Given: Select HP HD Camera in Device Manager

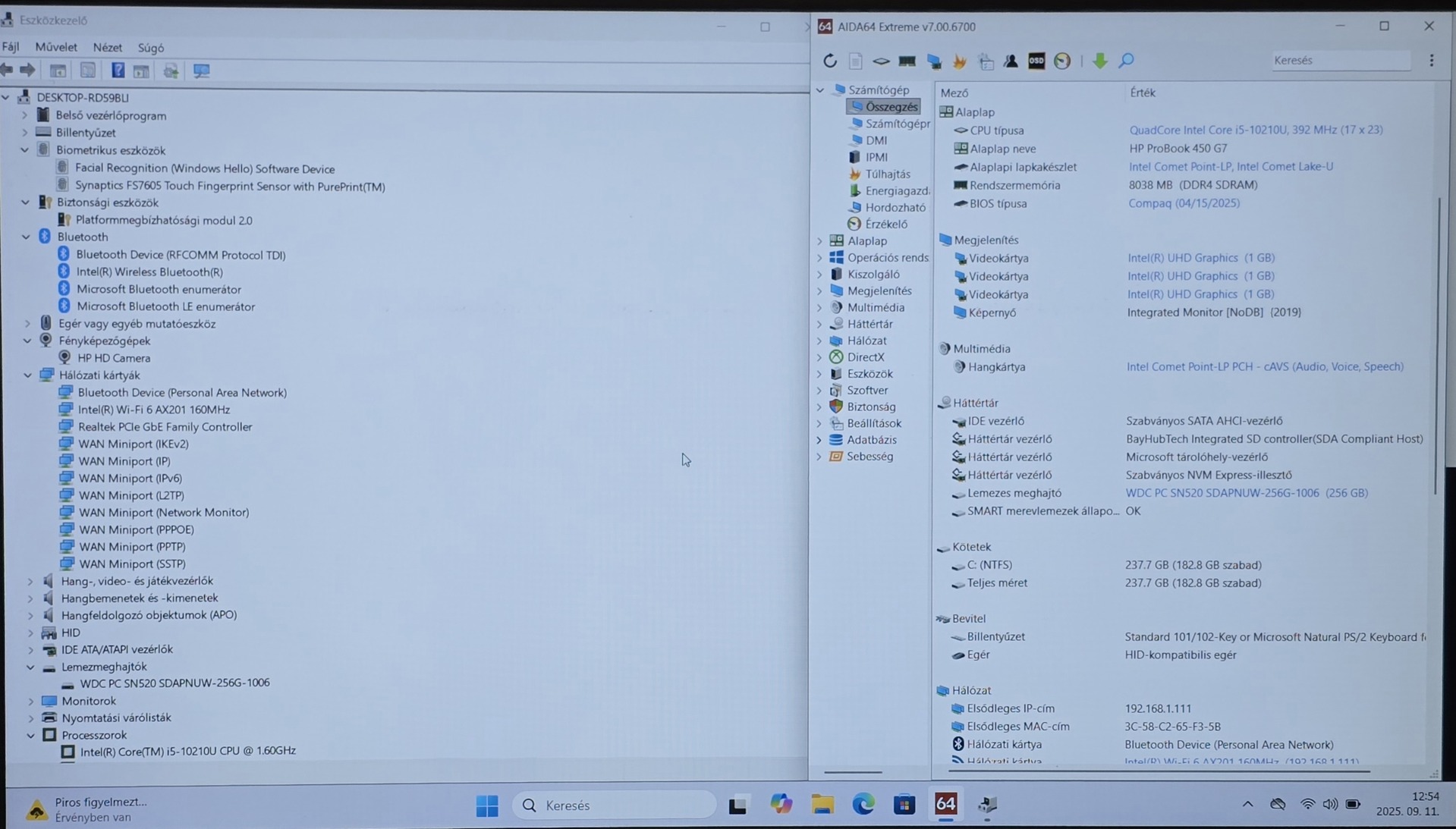Looking at the screenshot, I should pos(114,358).
